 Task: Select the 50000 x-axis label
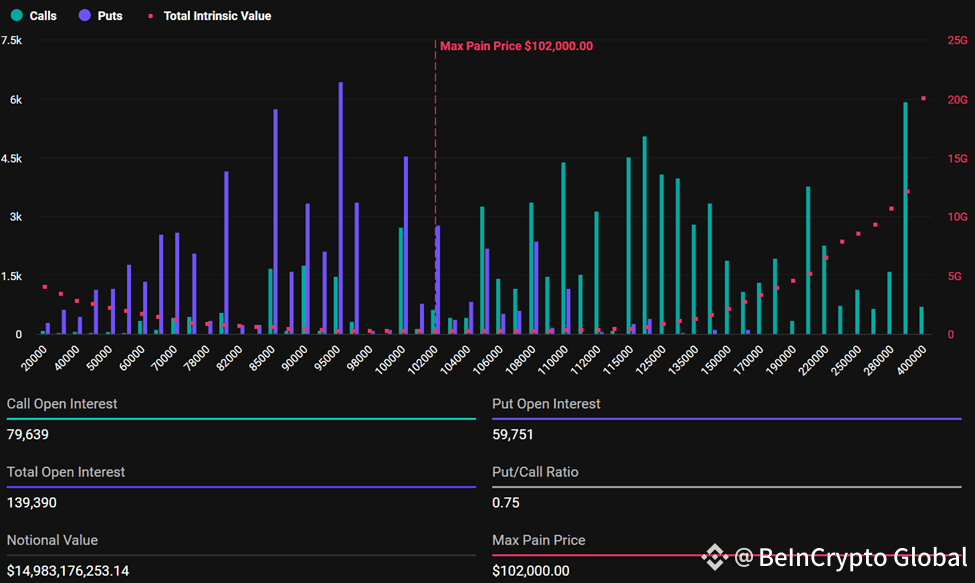(99, 359)
